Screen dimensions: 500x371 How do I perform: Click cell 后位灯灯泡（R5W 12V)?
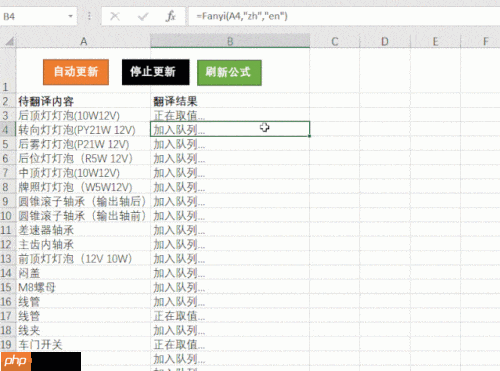click(83, 158)
